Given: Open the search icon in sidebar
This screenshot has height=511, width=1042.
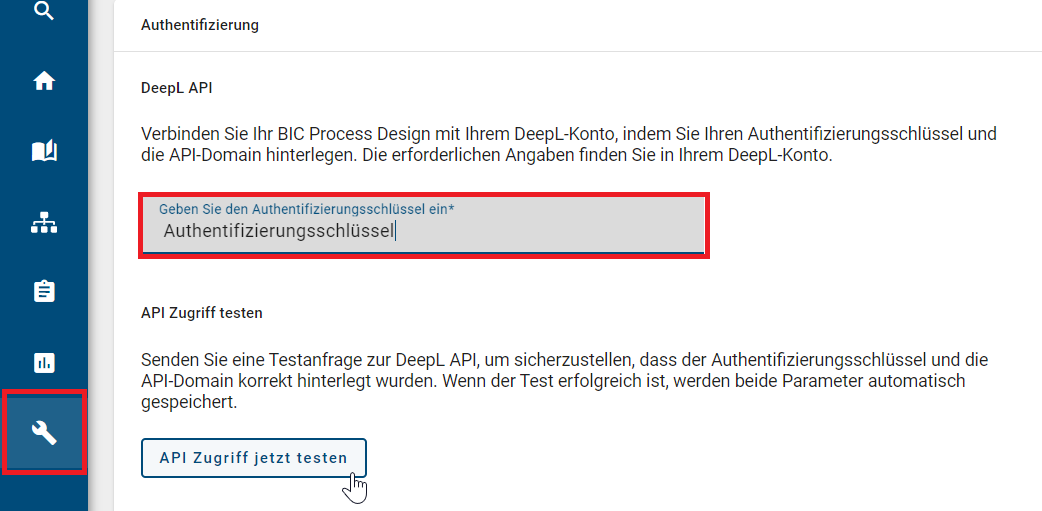Looking at the screenshot, I should pos(44,11).
